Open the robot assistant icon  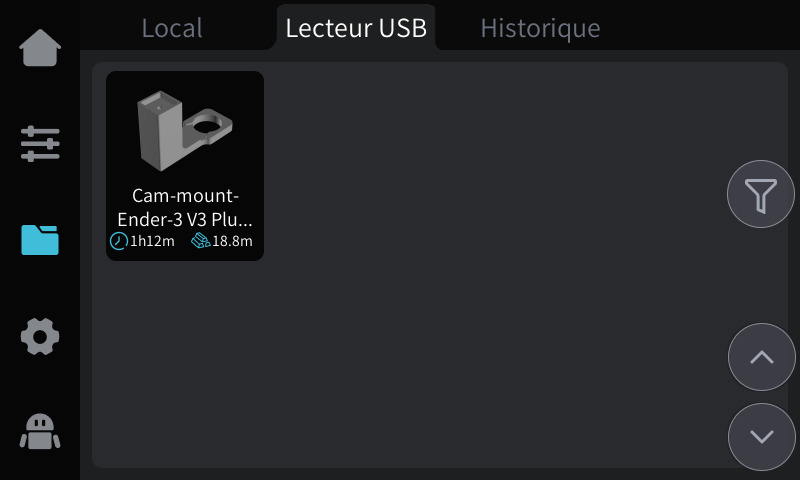point(40,432)
